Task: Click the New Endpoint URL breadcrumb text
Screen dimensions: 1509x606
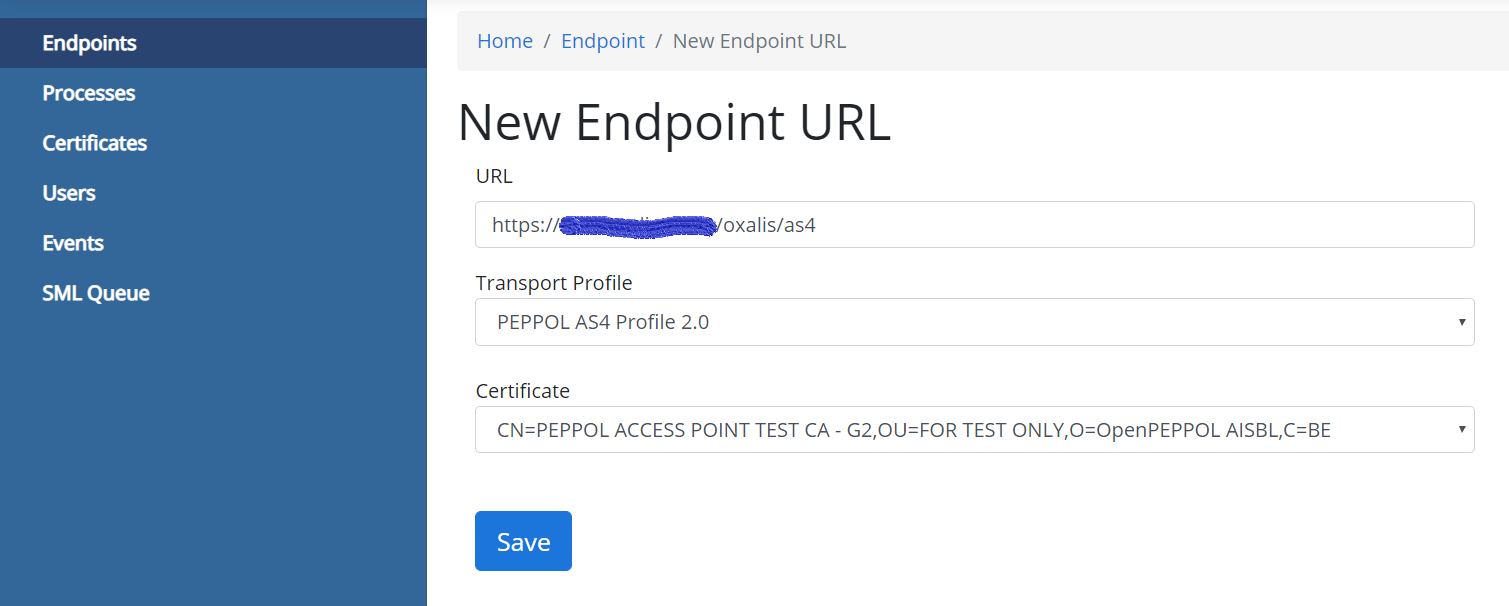Action: click(759, 41)
